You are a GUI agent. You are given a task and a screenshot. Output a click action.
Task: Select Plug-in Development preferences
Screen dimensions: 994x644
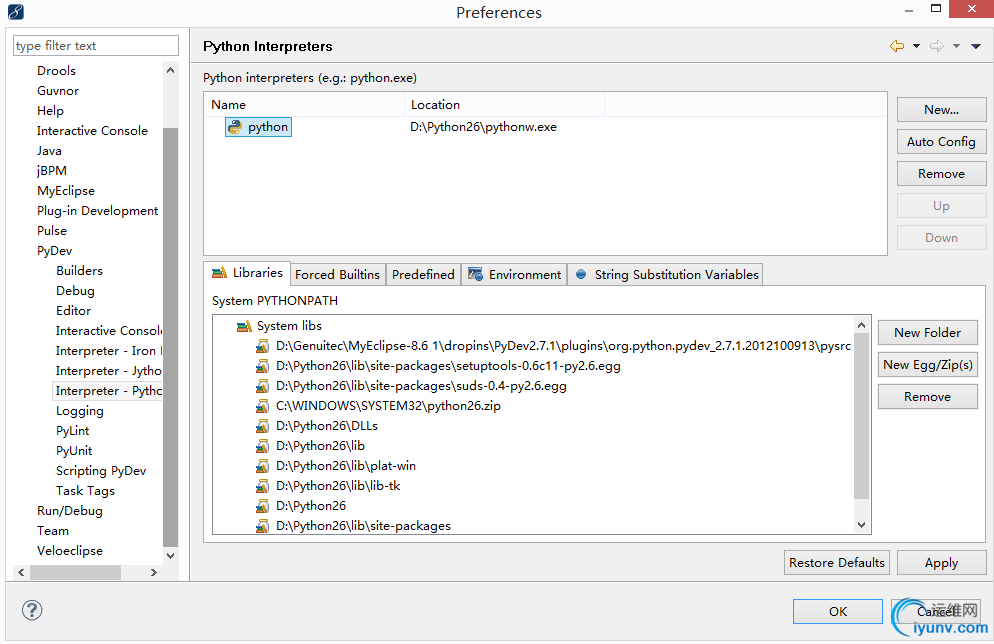click(98, 211)
